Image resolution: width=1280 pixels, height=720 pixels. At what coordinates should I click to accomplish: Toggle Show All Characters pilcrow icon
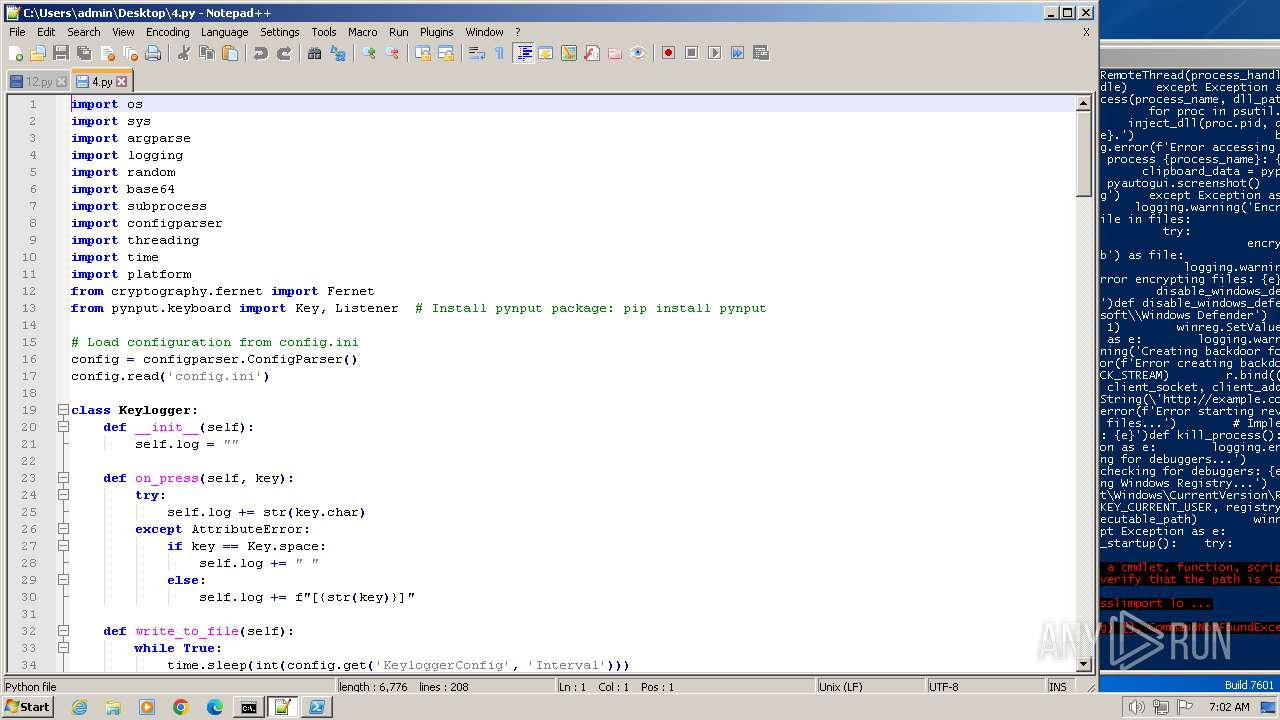pos(500,53)
